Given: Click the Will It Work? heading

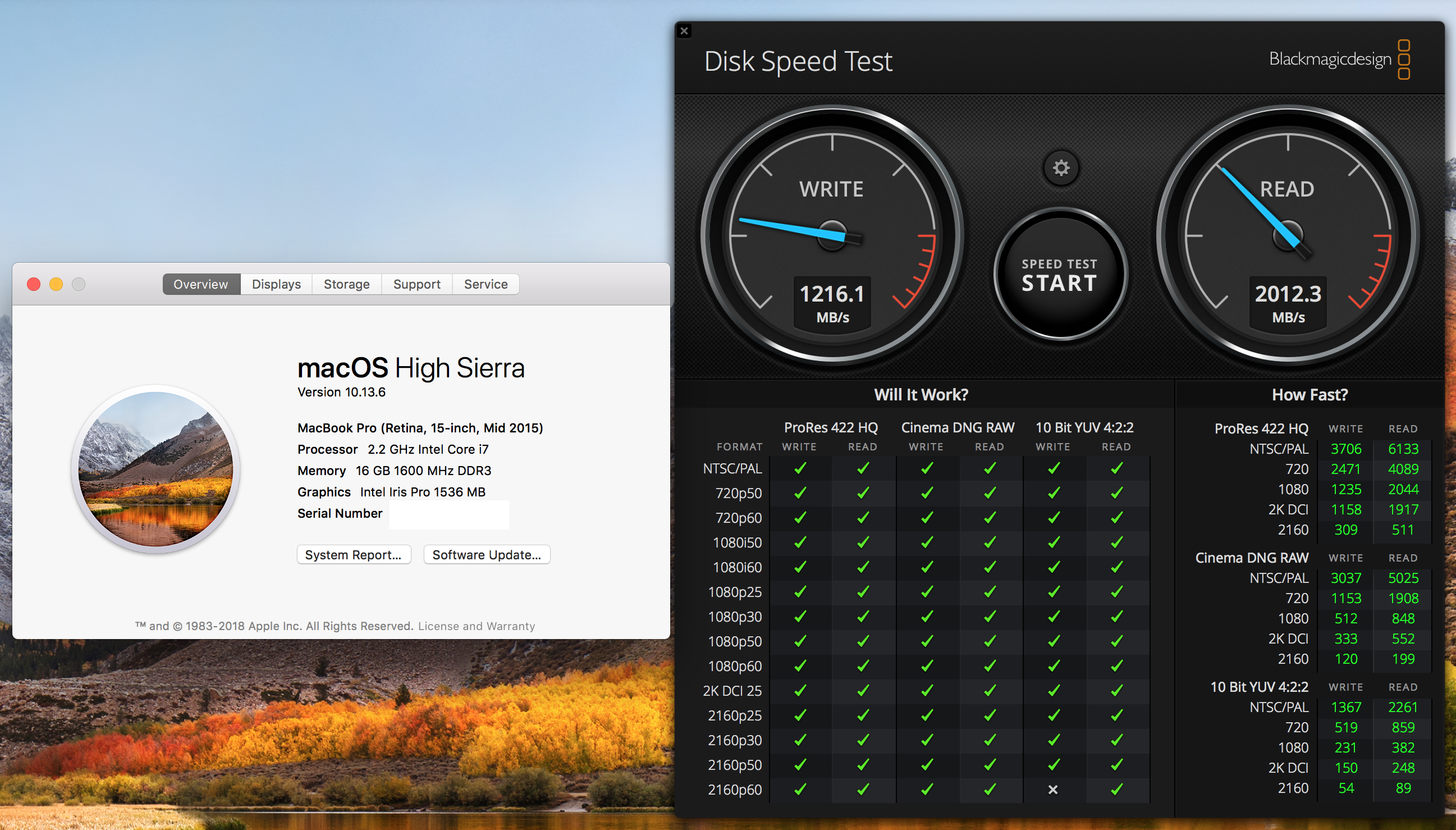Looking at the screenshot, I should pyautogui.click(x=921, y=394).
